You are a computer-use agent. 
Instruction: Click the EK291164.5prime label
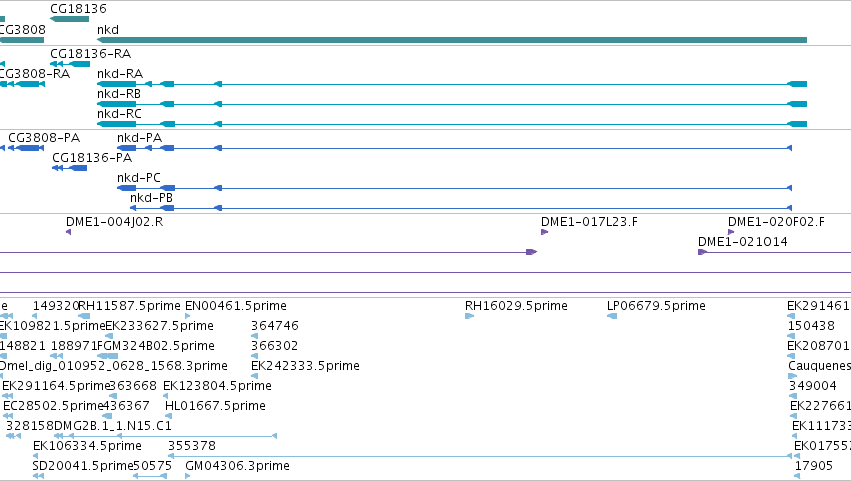56,387
